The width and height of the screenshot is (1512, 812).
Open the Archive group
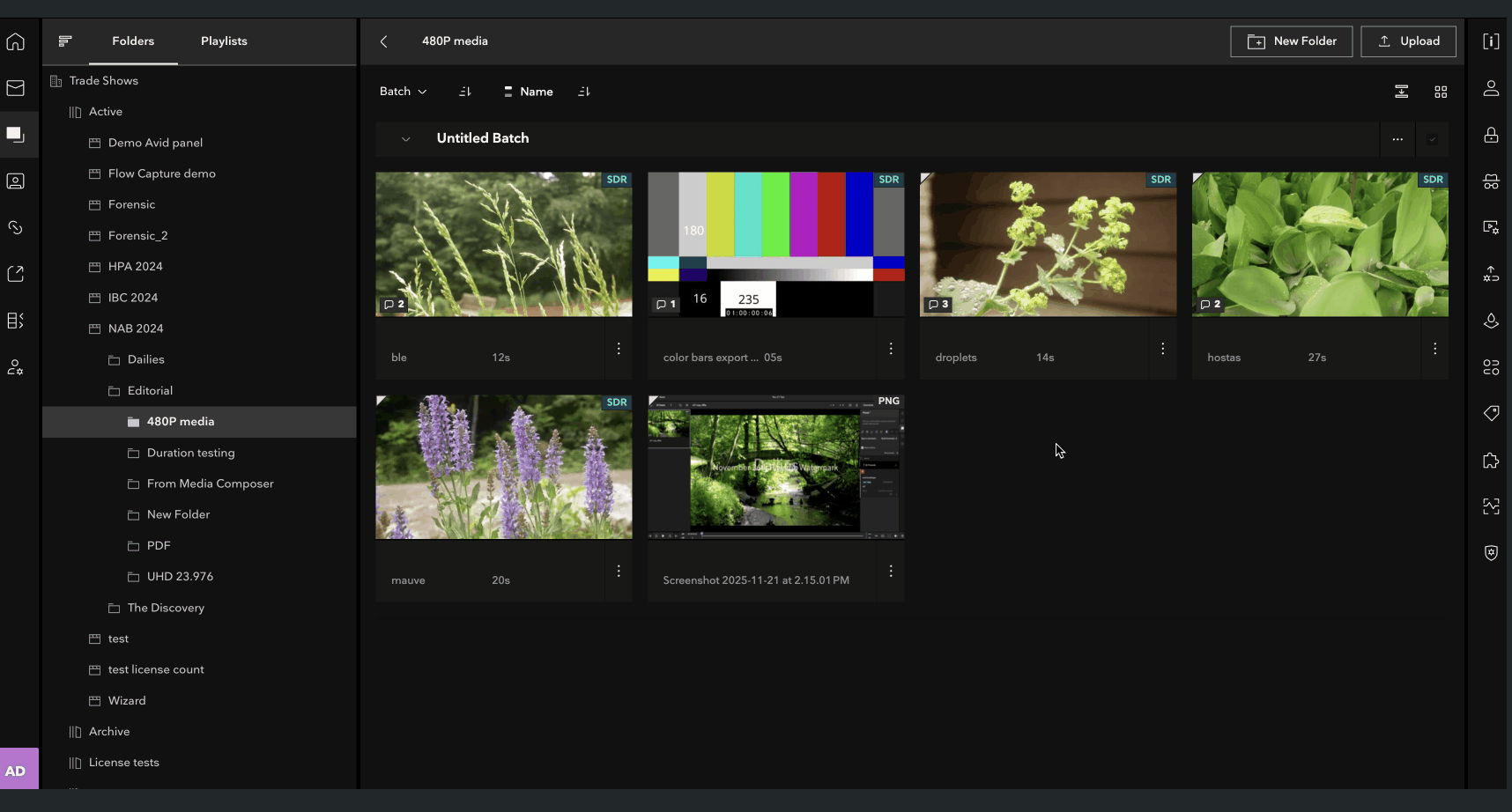[x=109, y=732]
